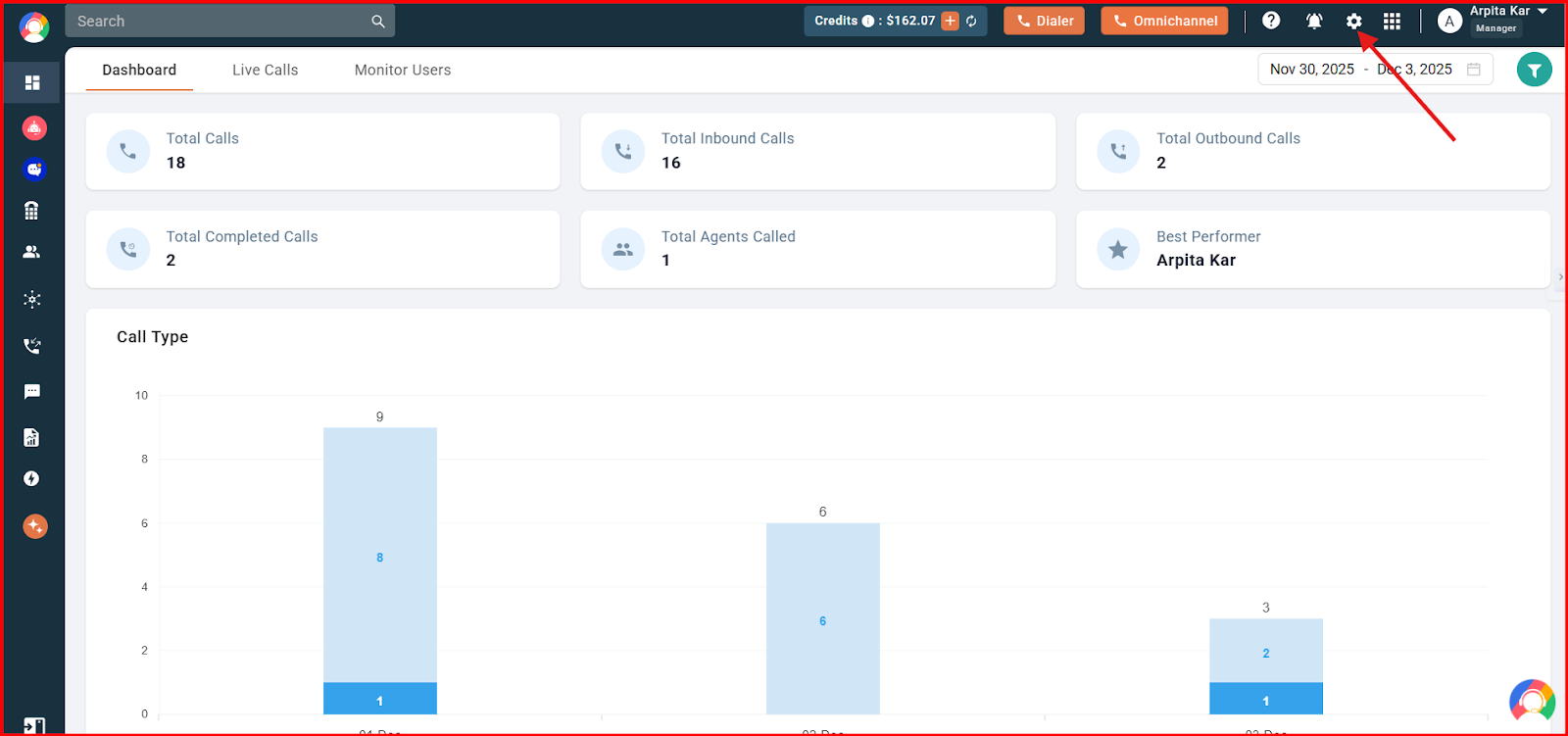
Task: Click the light-blue bar segment labeled 6
Action: pyautogui.click(x=823, y=618)
